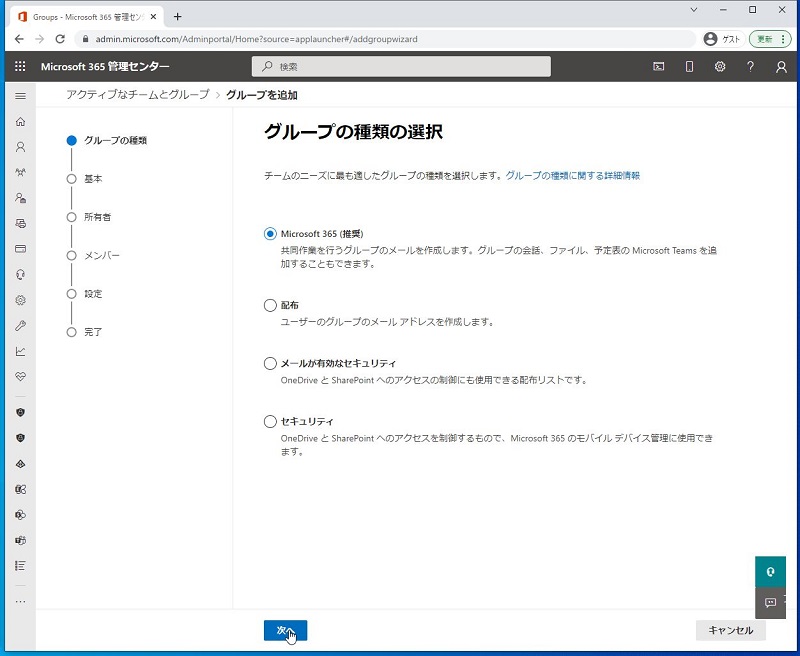Open All admin centers list icon
The width and height of the screenshot is (800, 656).
tap(20, 566)
